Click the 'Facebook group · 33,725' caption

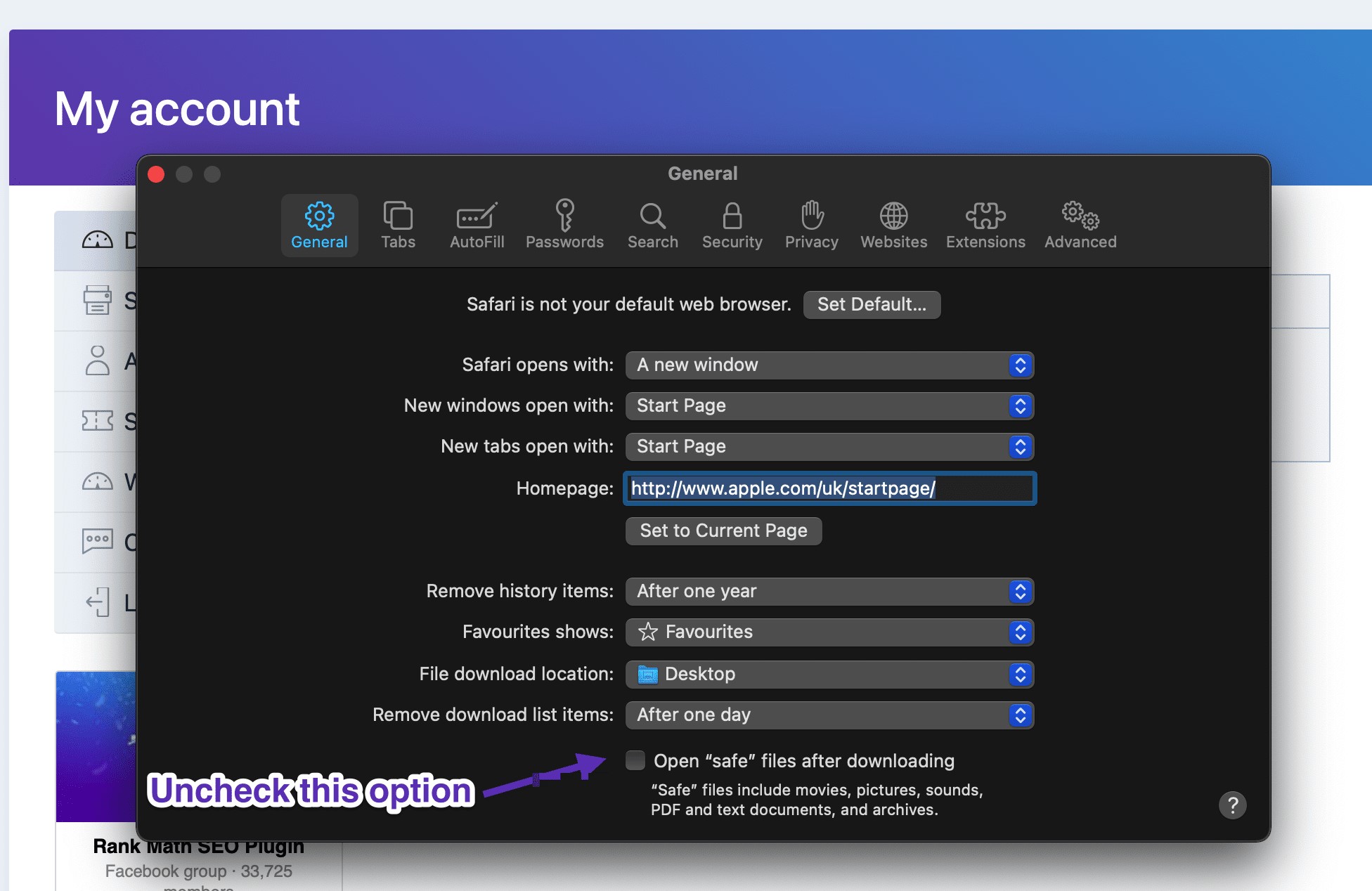(199, 871)
